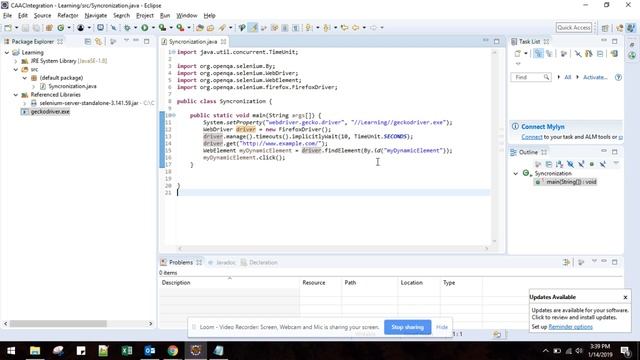Viewport: 640px width, 360px height.
Task: Toggle Focus on Workweek in Task List
Action: tap(564, 53)
